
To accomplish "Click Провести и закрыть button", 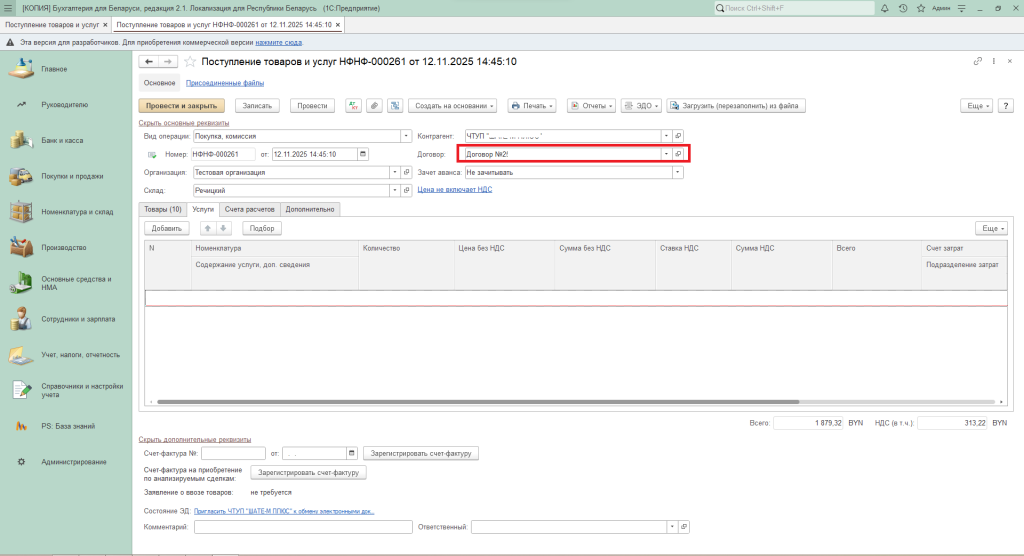I will click(181, 105).
